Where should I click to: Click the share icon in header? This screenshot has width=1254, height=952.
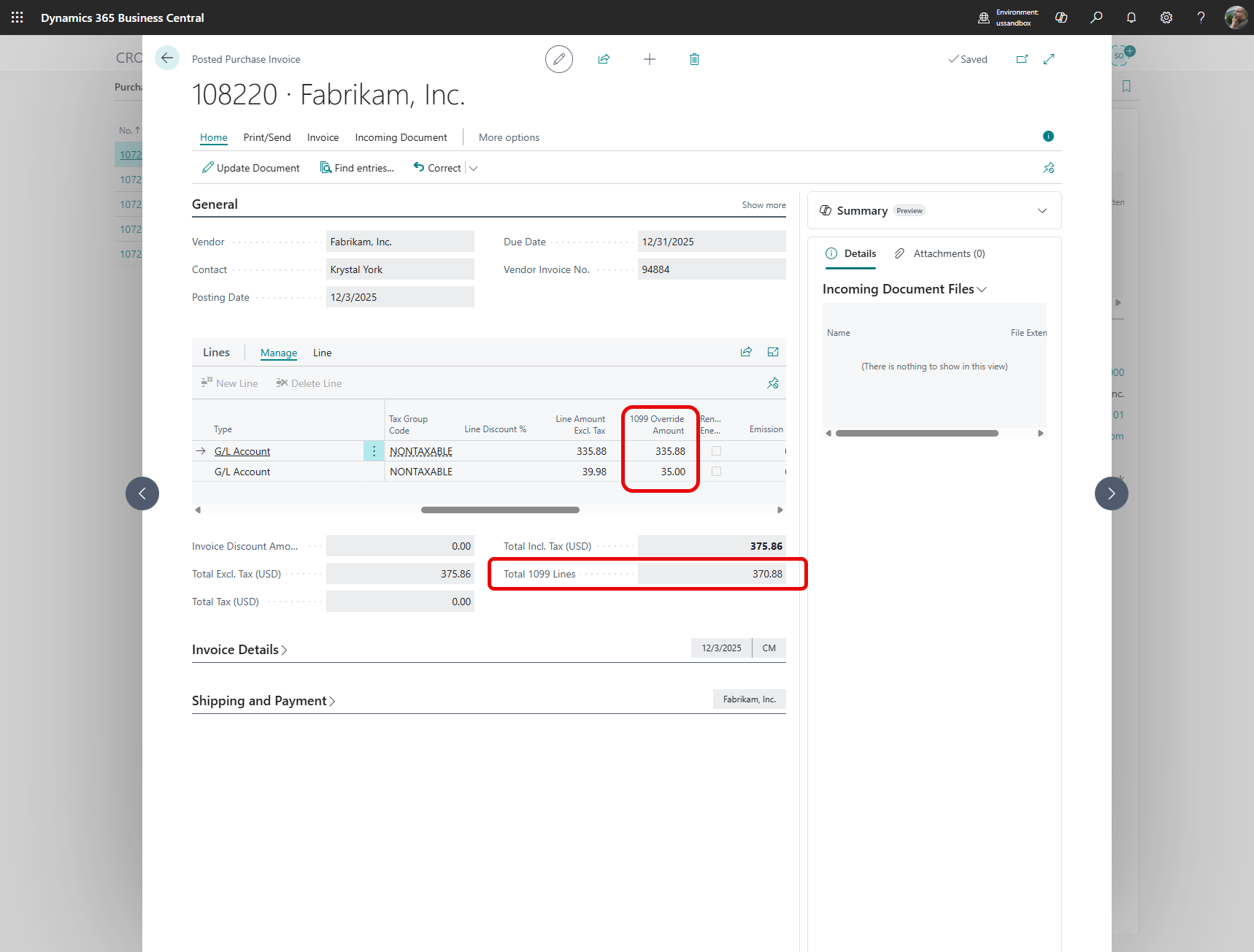tap(604, 59)
